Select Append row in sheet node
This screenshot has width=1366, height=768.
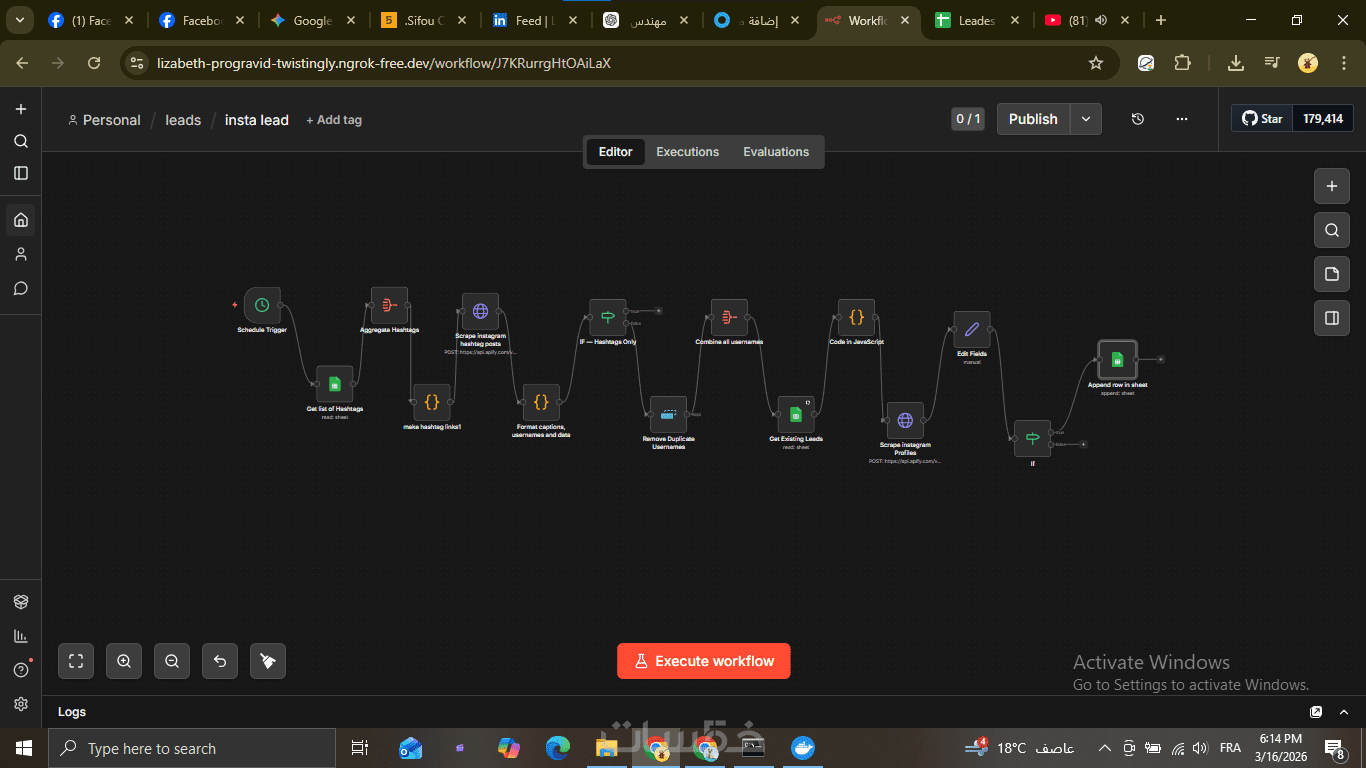pyautogui.click(x=1117, y=360)
